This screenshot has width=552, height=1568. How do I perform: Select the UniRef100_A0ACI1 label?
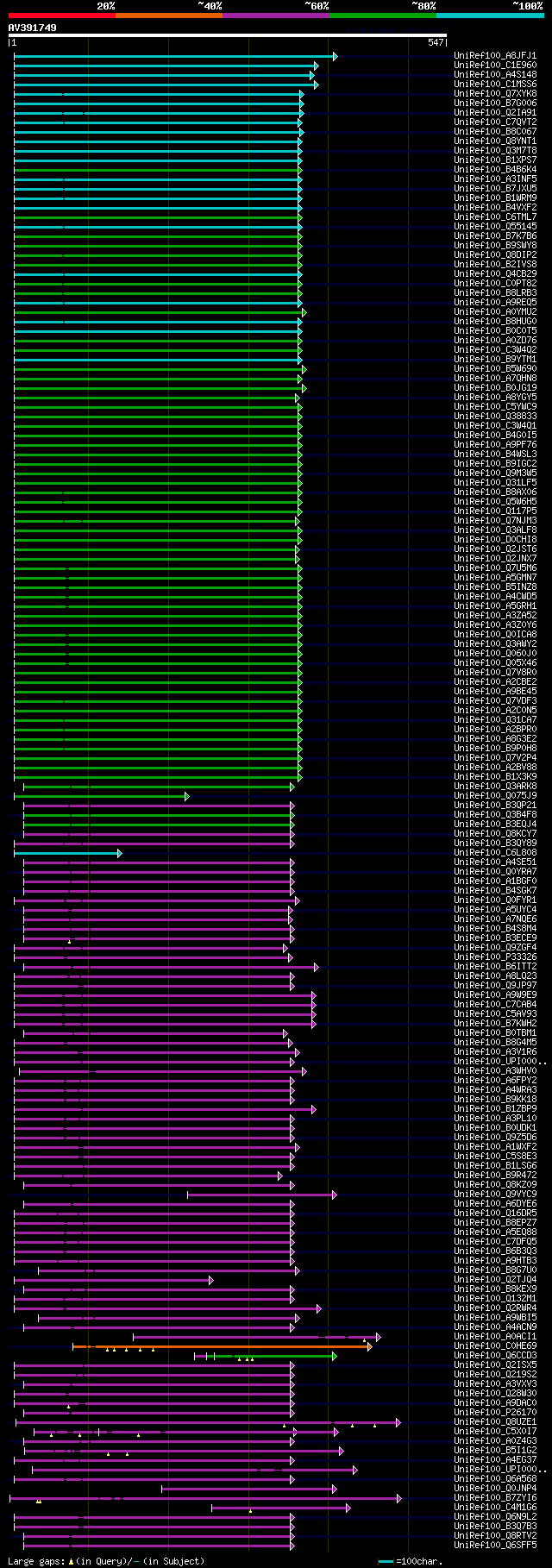pyautogui.click(x=495, y=1336)
